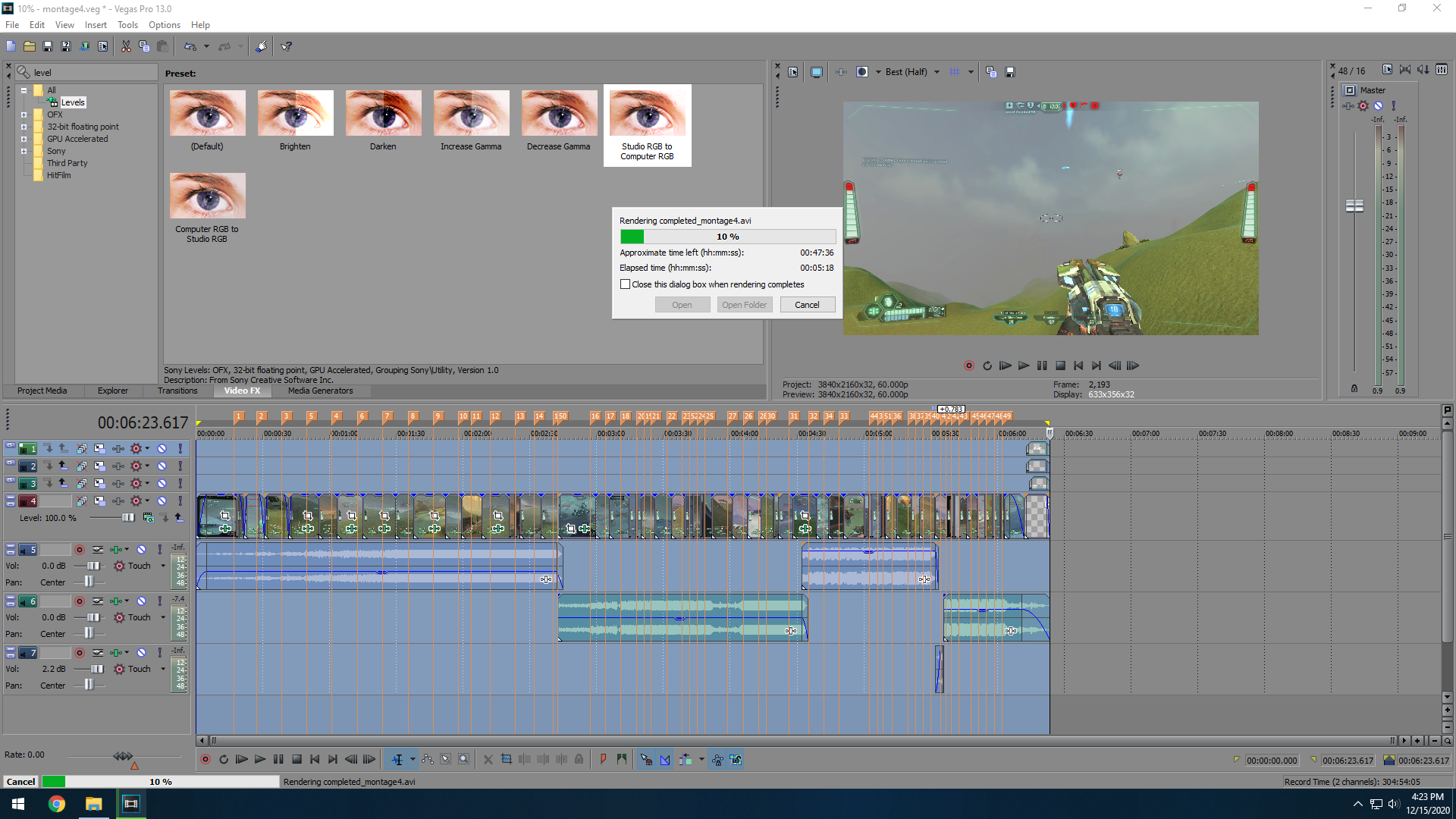Image resolution: width=1456 pixels, height=819 pixels.
Task: Cancel the render in the dialog
Action: coord(807,305)
